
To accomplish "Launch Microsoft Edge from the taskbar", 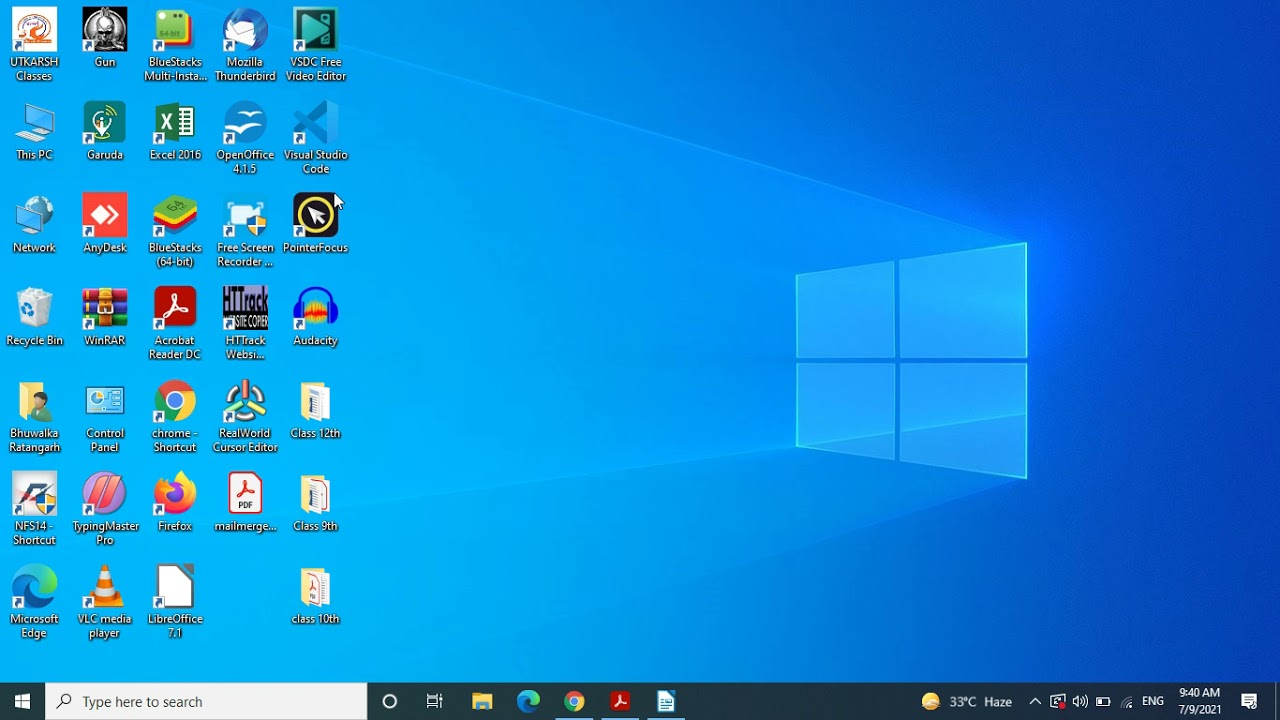I will pos(528,701).
